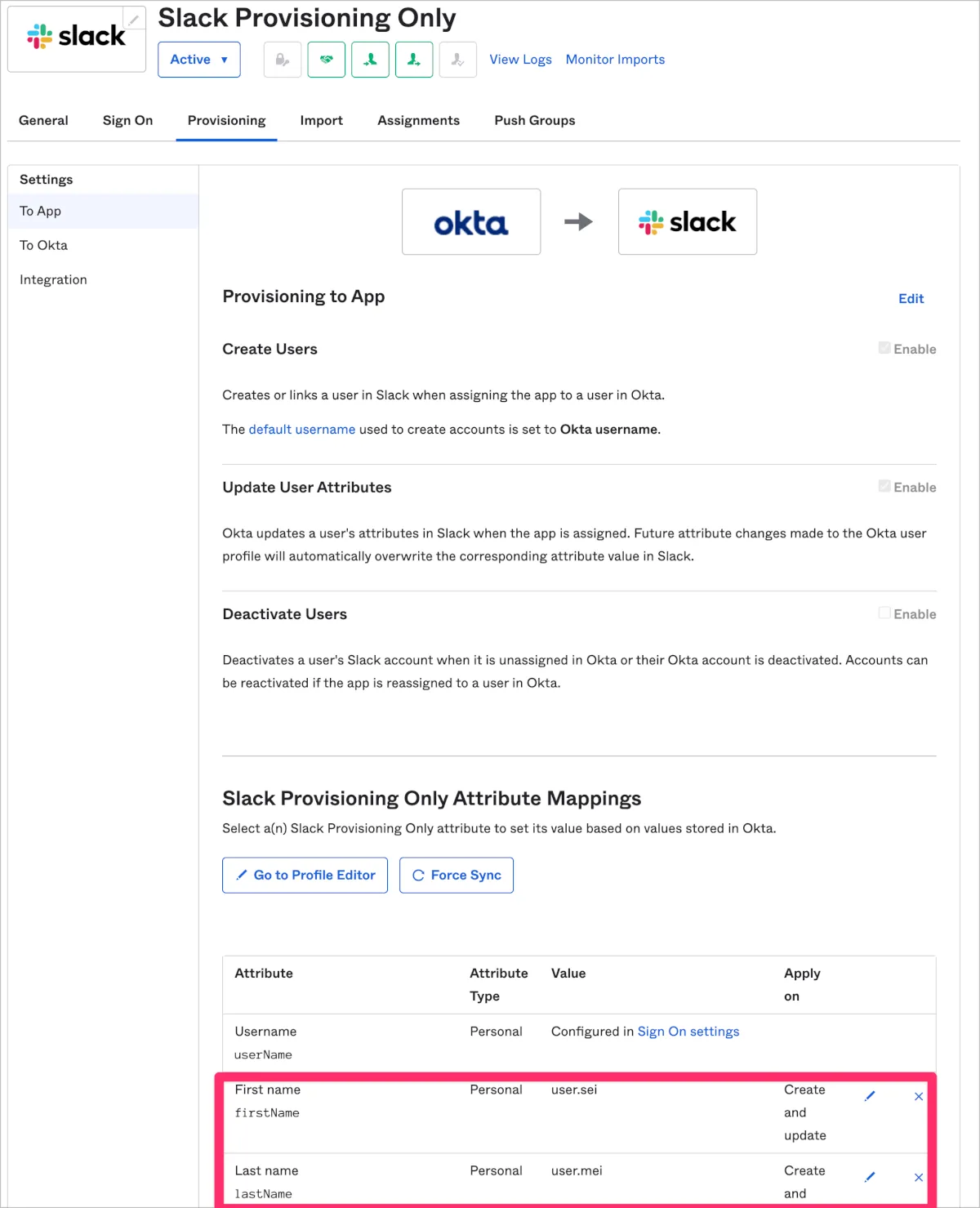Click the green handshake icon
Screen dimensions: 980x1208
327,60
